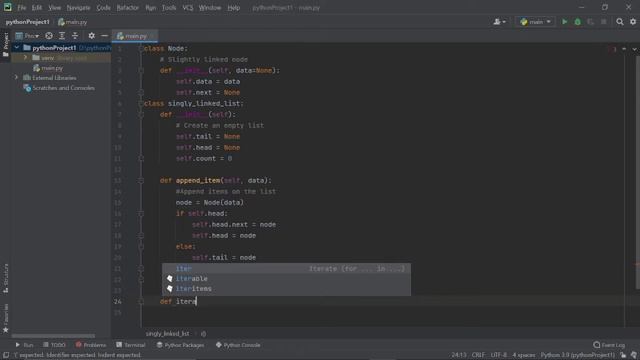The height and width of the screenshot is (360, 640).
Task: Open the TODO tool window
Action: [x=54, y=345]
